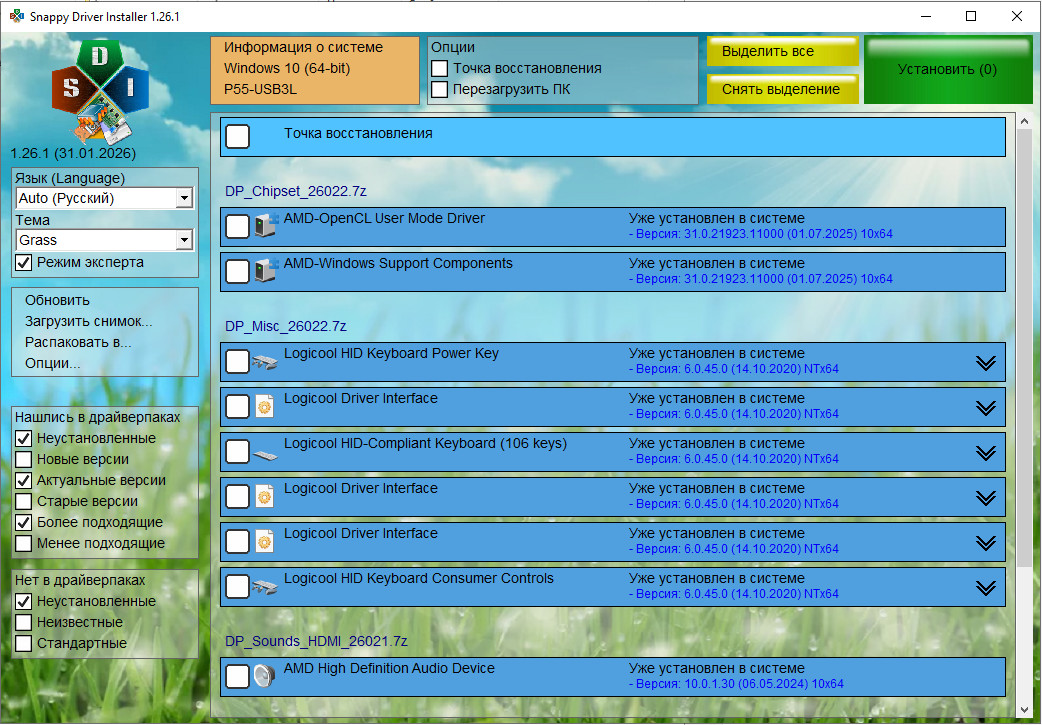Enable the Перезагрузить ПК option
The width and height of the screenshot is (1042, 725).
click(439, 89)
